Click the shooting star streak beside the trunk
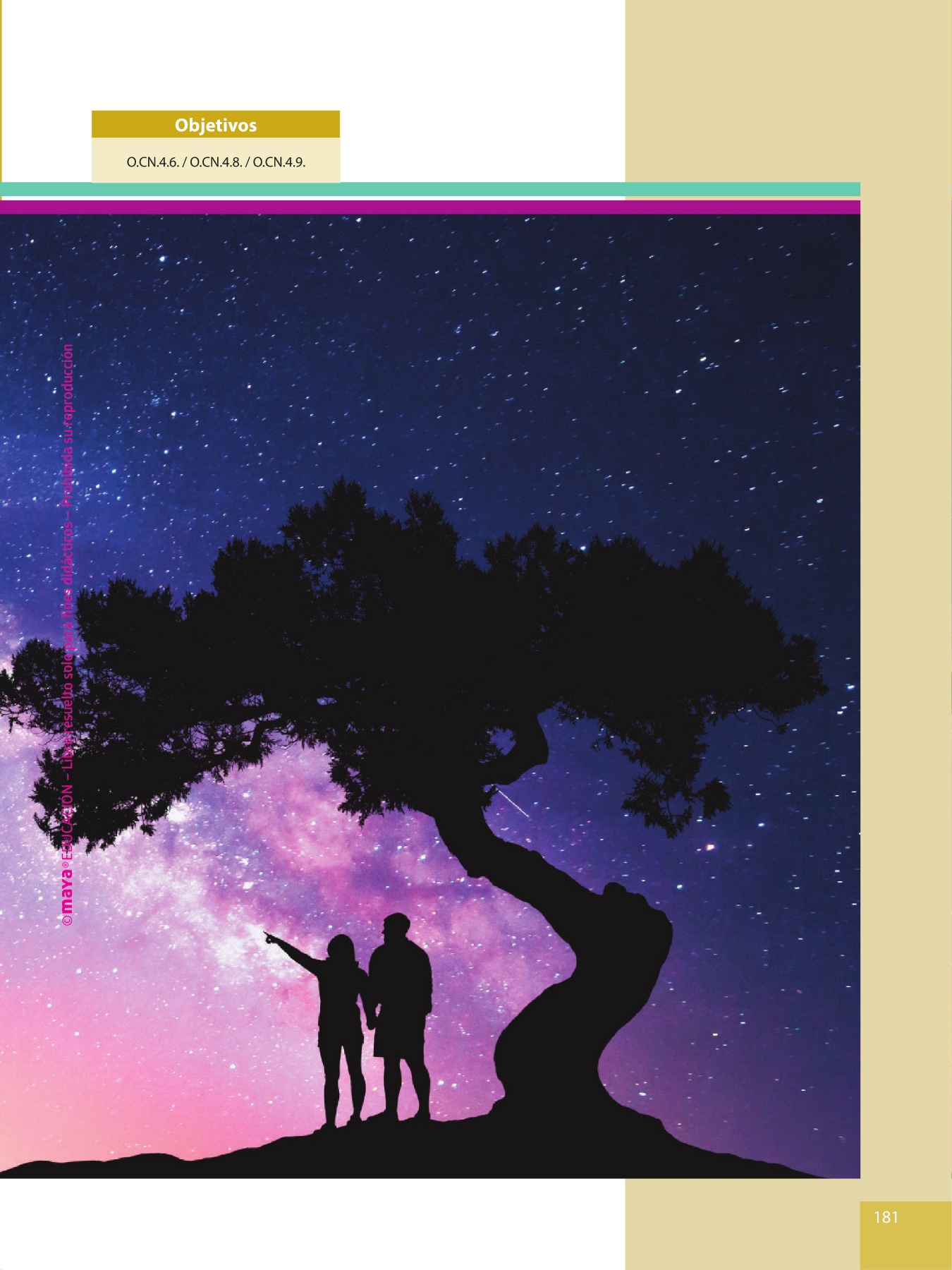The width and height of the screenshot is (952, 1270). point(513,802)
